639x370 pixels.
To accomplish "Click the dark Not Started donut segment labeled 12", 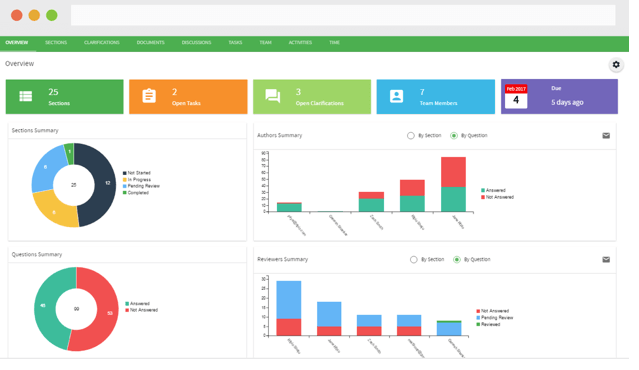I will click(105, 183).
